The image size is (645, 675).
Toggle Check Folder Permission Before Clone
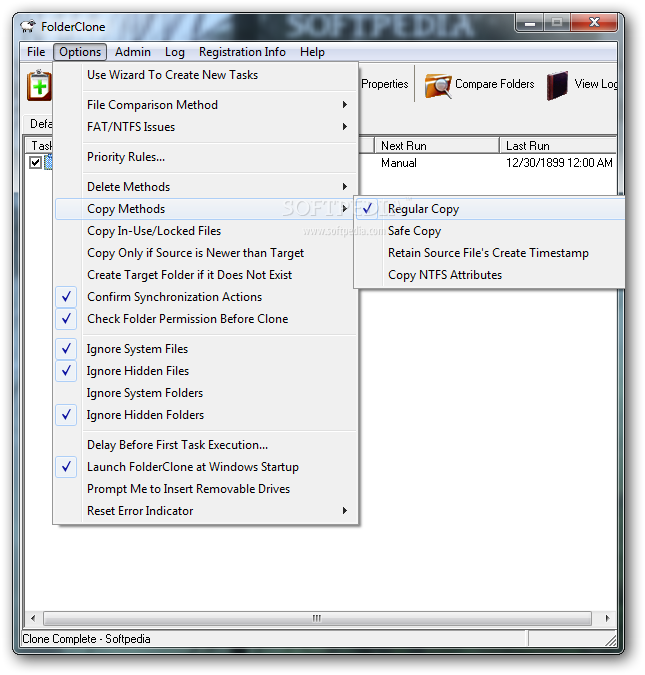(207, 319)
